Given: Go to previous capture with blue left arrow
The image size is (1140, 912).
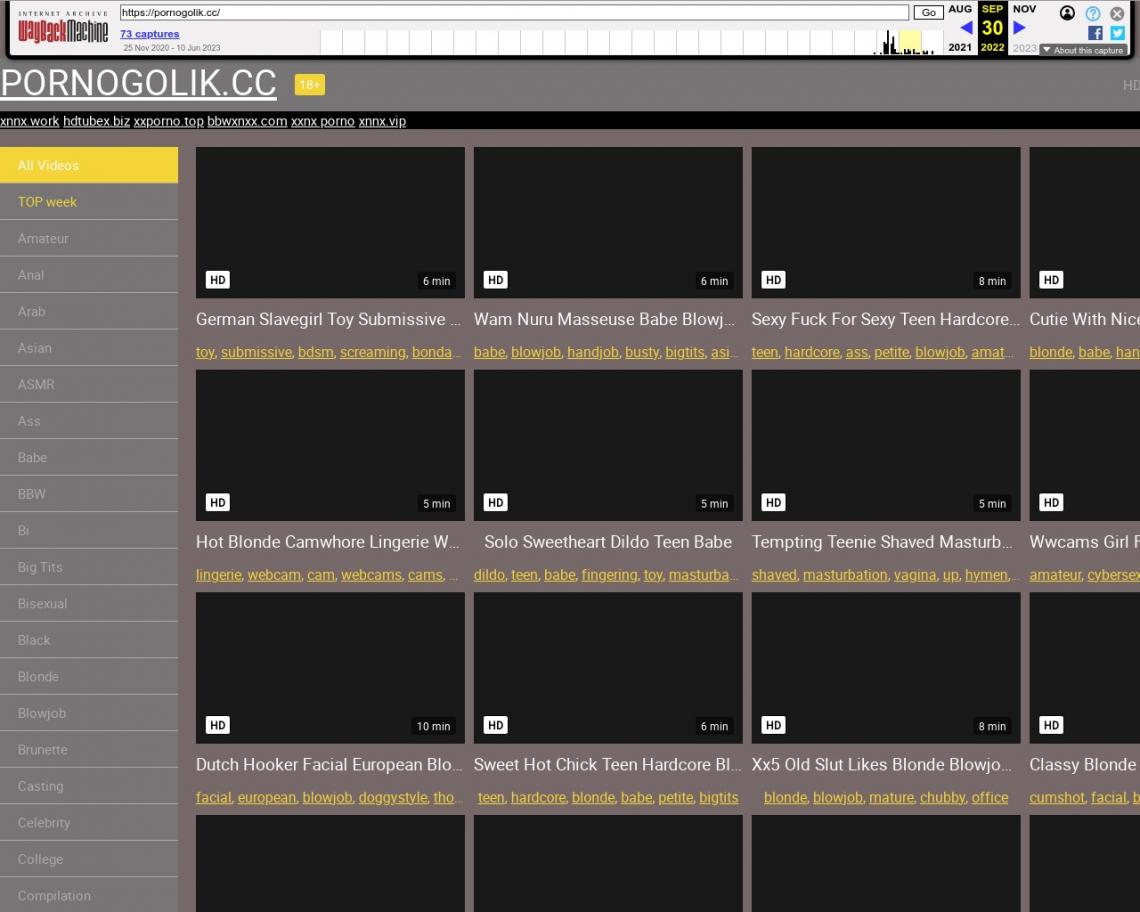Looking at the screenshot, I should click(x=966, y=28).
